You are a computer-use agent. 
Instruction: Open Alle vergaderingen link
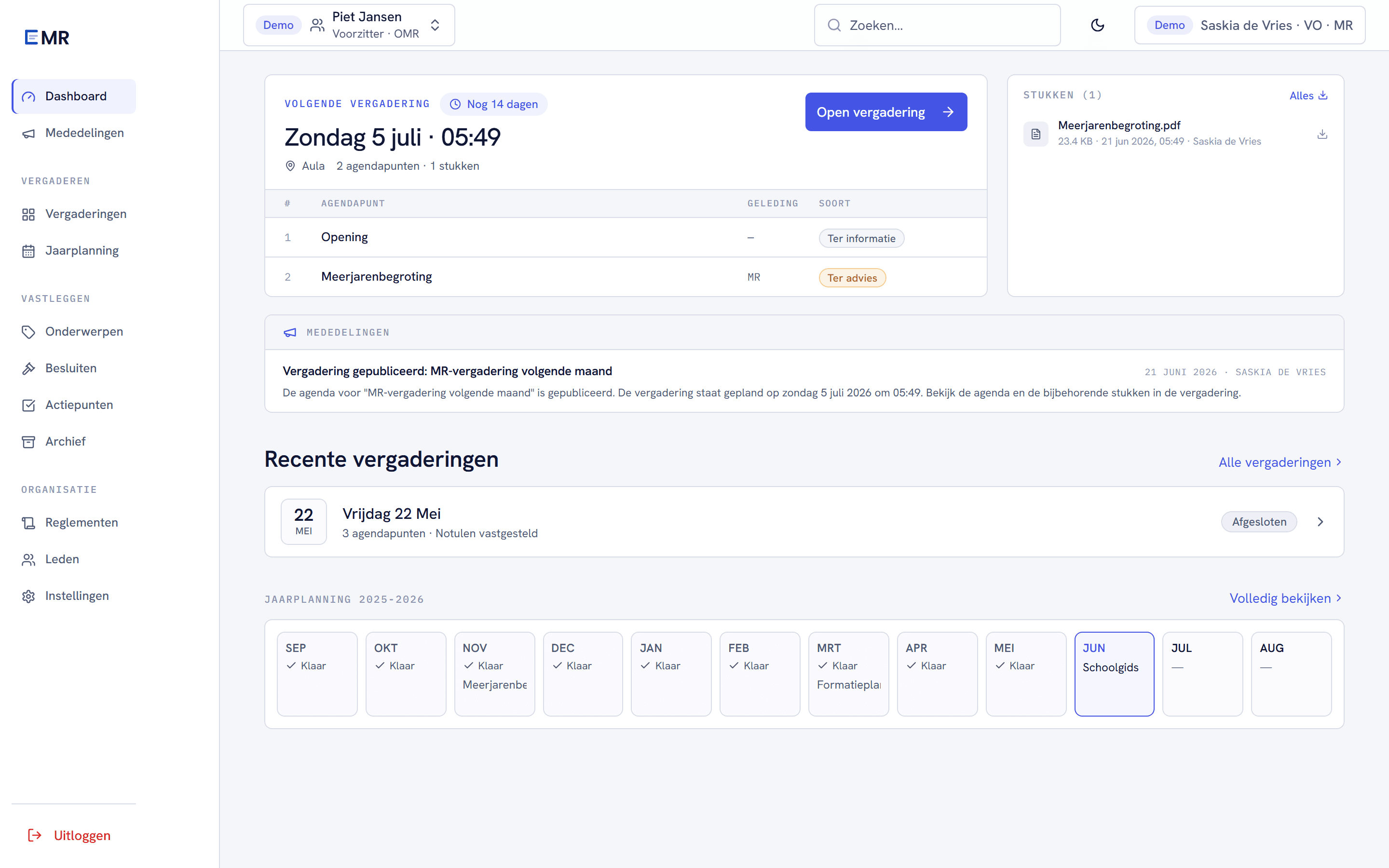click(x=1280, y=462)
